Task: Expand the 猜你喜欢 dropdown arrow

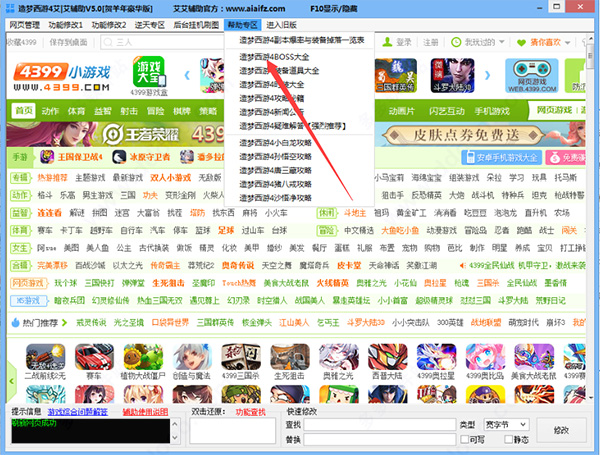Action: pyautogui.click(x=567, y=42)
